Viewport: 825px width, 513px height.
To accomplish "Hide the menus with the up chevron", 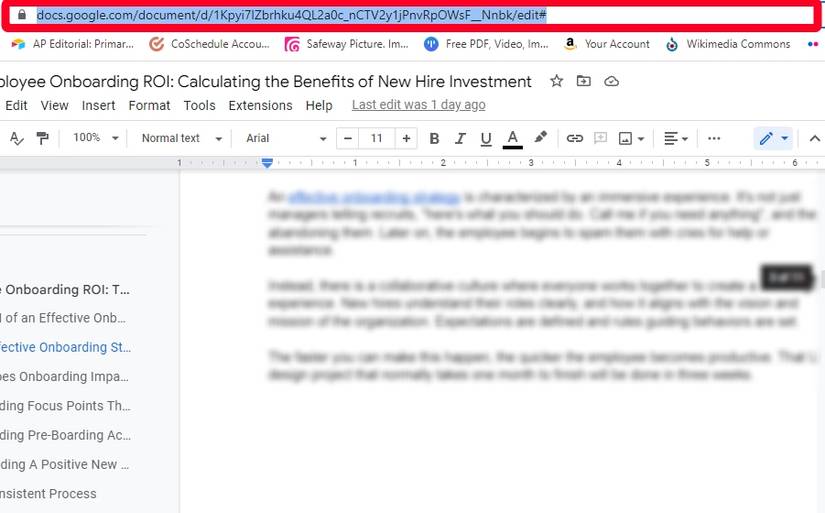I will 814,138.
